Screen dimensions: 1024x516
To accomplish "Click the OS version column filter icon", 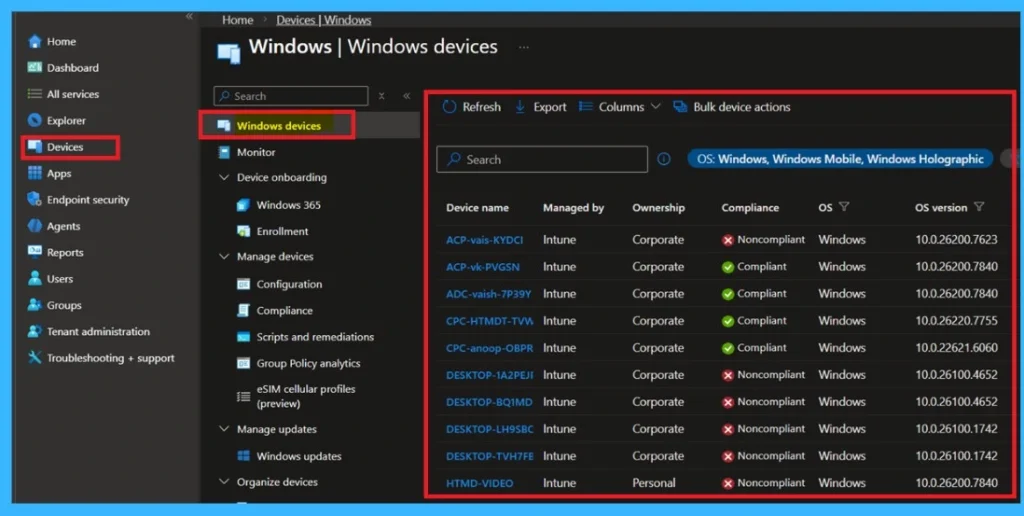I will 979,207.
